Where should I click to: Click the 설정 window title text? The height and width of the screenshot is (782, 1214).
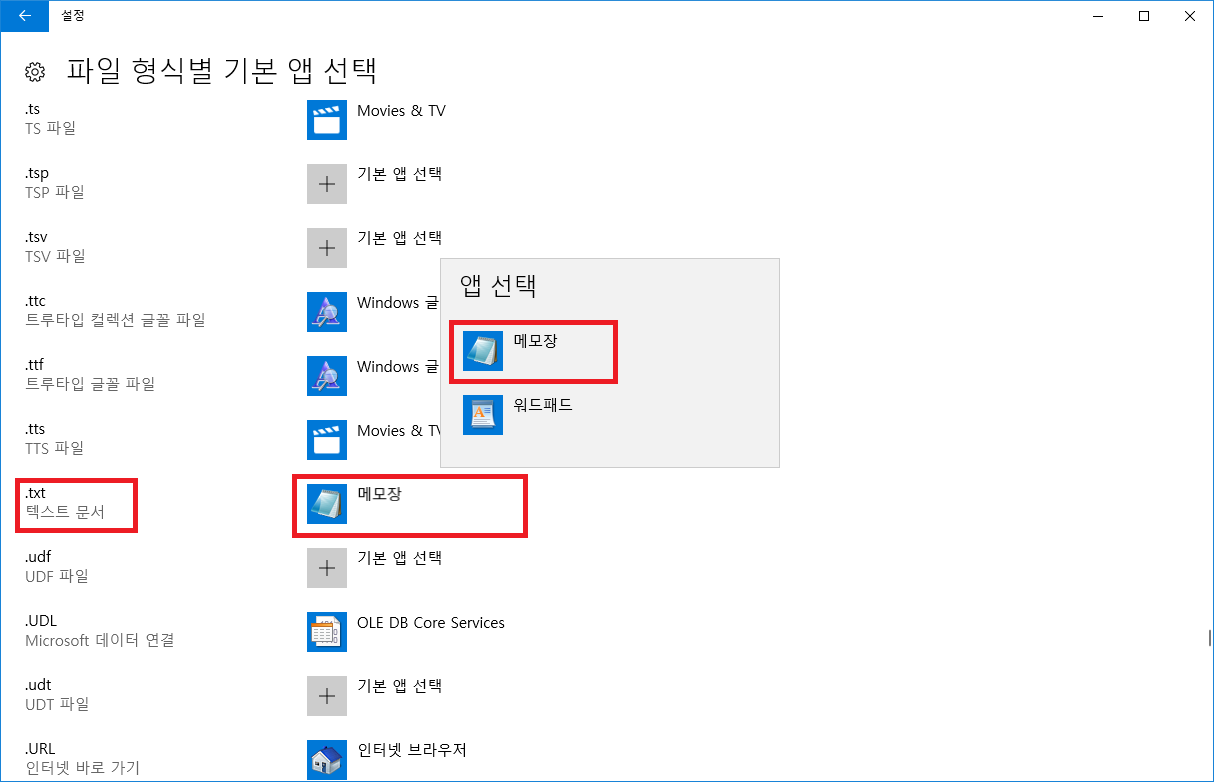(x=73, y=15)
